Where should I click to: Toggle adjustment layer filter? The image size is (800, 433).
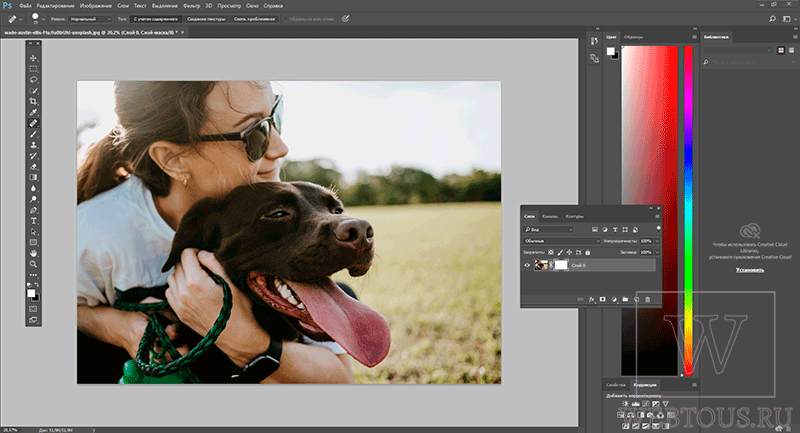(605, 230)
